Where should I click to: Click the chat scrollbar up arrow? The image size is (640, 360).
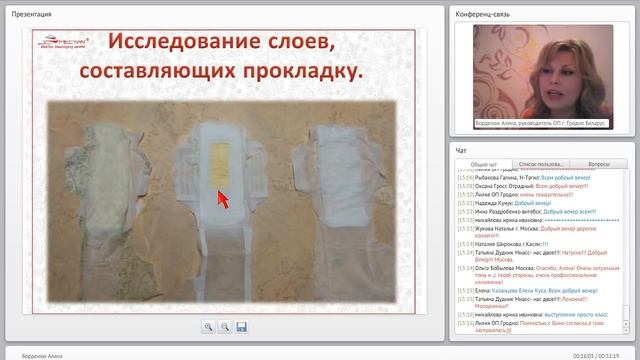pos(626,324)
